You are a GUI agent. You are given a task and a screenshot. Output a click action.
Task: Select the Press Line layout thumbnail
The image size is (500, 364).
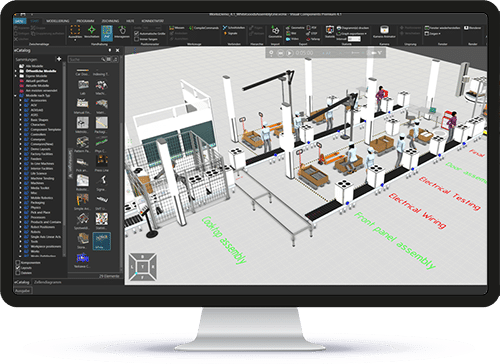(101, 163)
